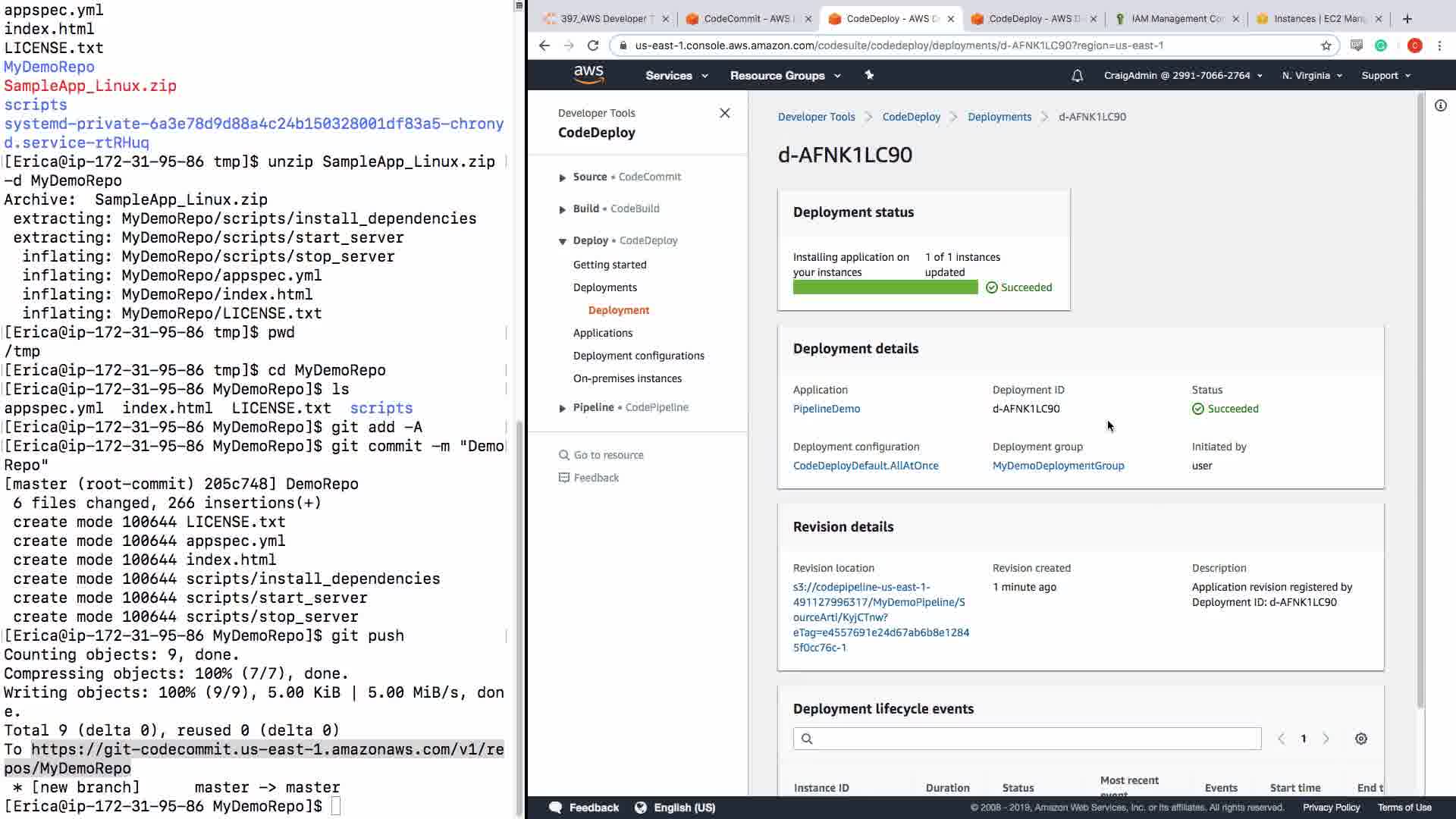Viewport: 1456px width, 819px height.
Task: Collapse the Deploy CodeDeploy section
Action: pyautogui.click(x=563, y=241)
